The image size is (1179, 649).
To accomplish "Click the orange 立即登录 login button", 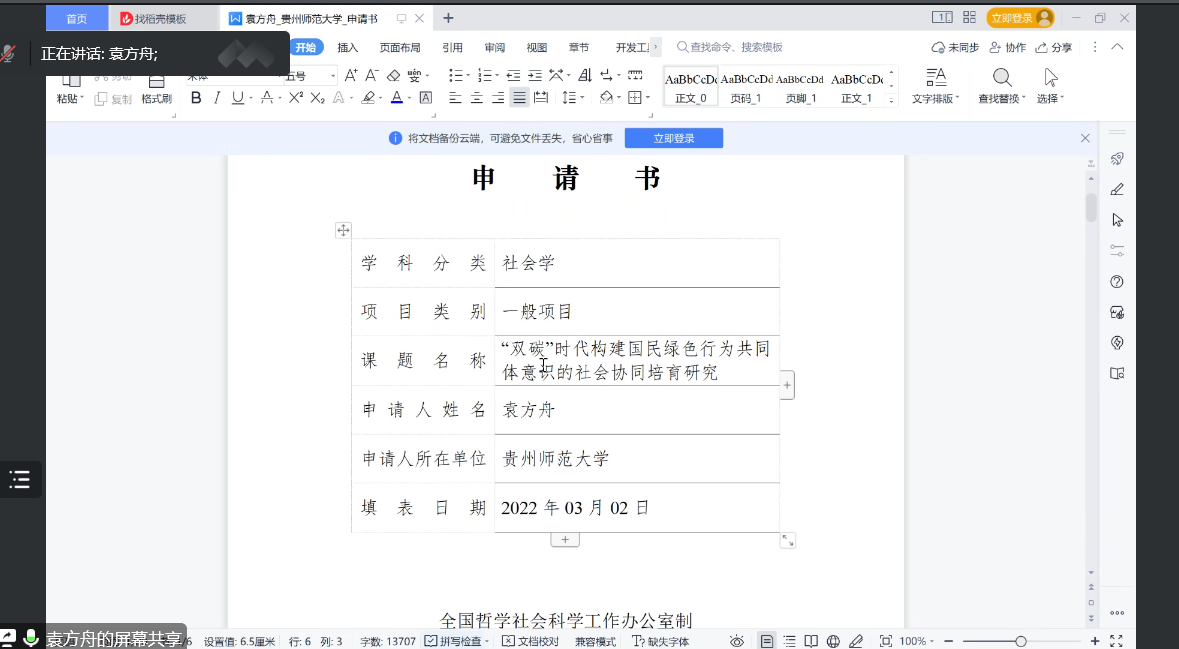I will click(x=1020, y=18).
